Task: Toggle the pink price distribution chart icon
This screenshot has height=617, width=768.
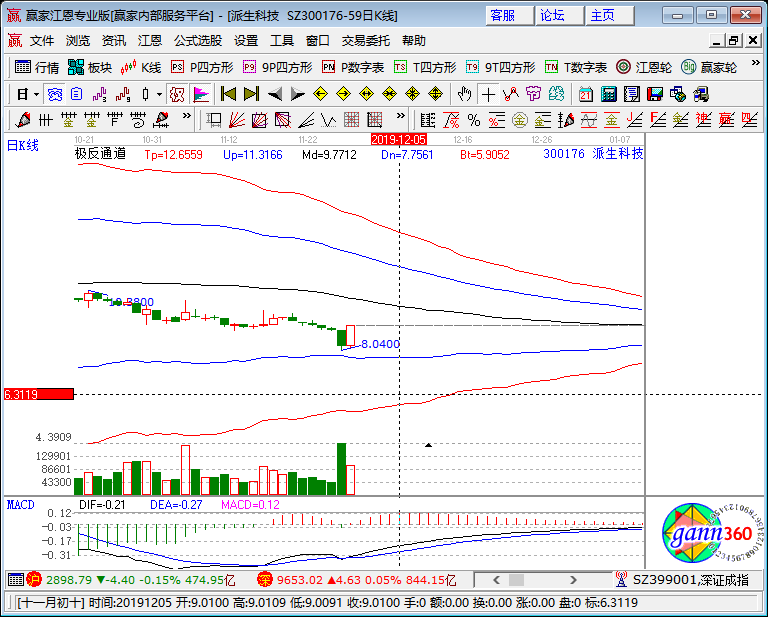Action: point(201,94)
